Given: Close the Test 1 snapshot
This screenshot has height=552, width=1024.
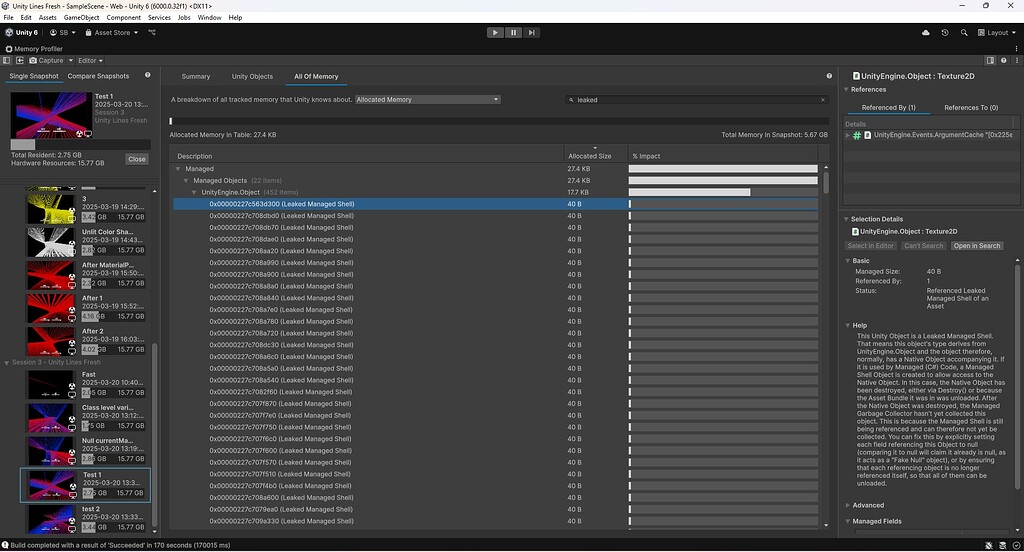Looking at the screenshot, I should (137, 159).
